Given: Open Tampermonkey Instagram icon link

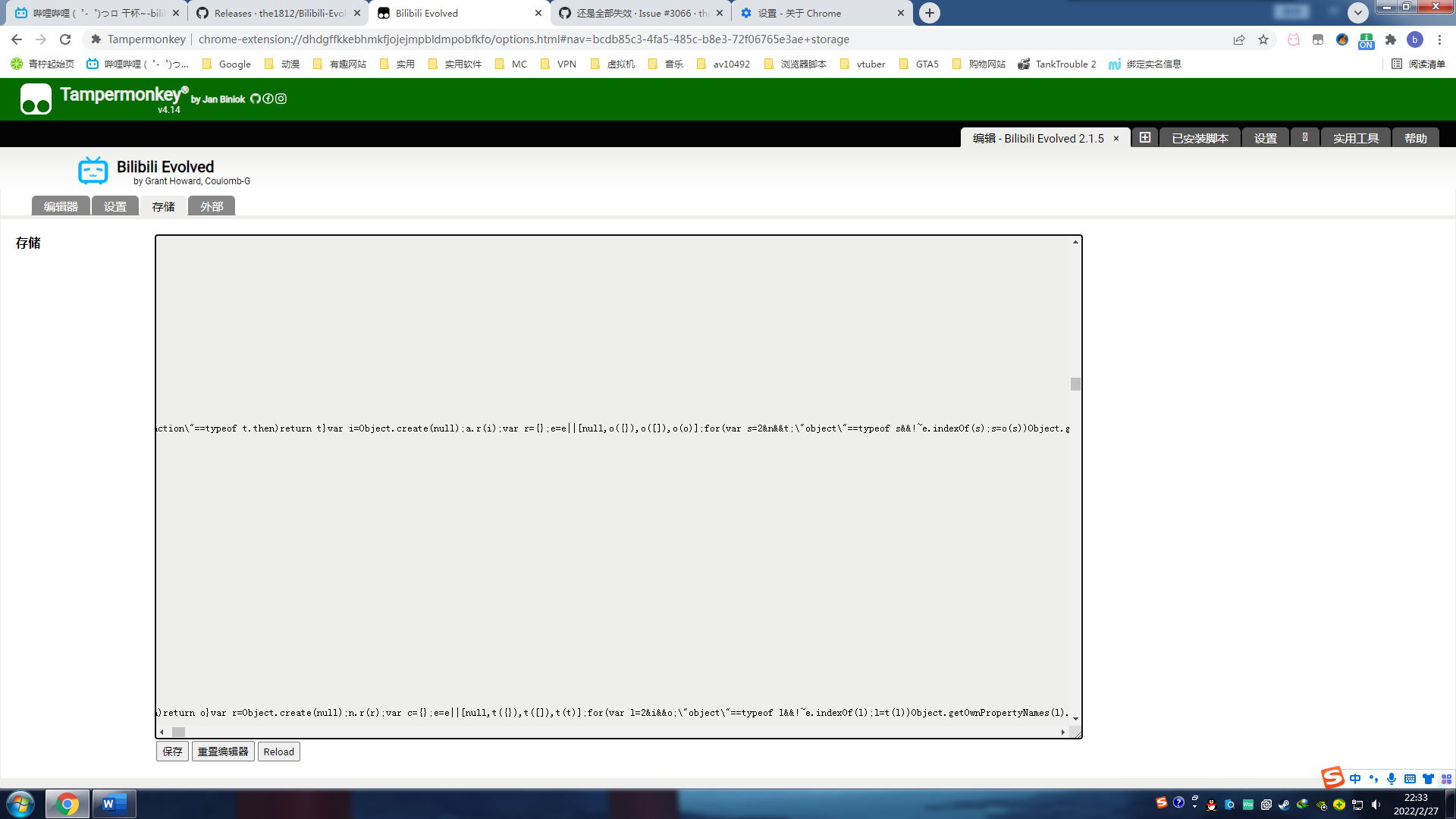Looking at the screenshot, I should (x=281, y=99).
